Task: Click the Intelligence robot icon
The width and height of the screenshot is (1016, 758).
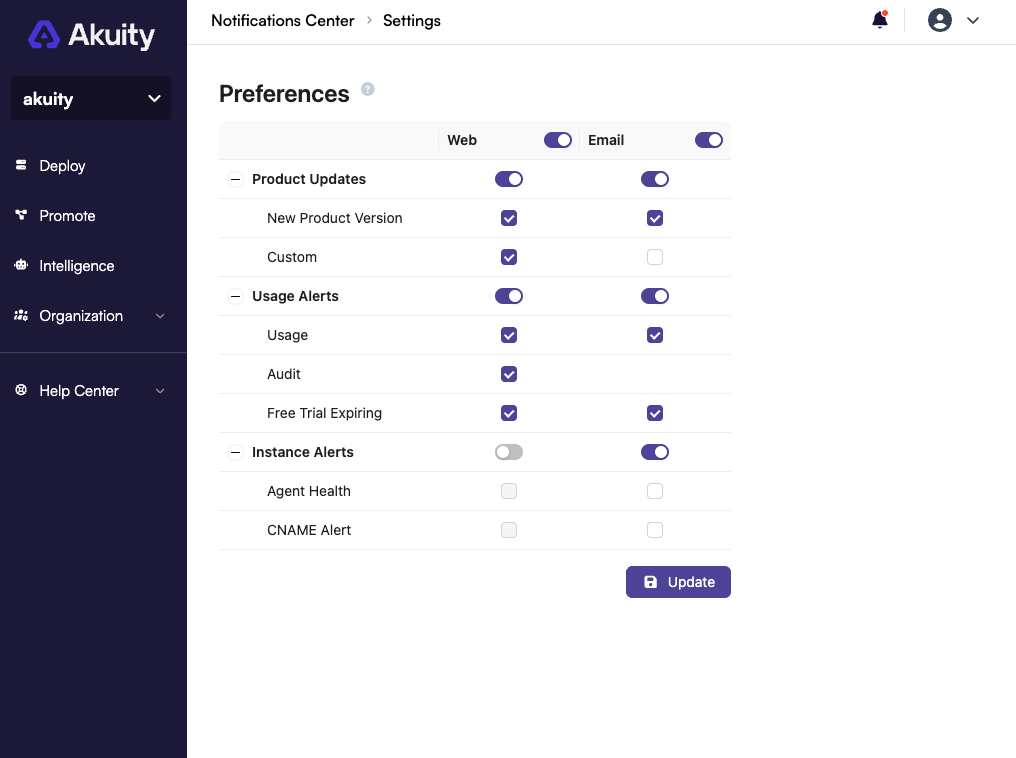Action: pyautogui.click(x=21, y=266)
